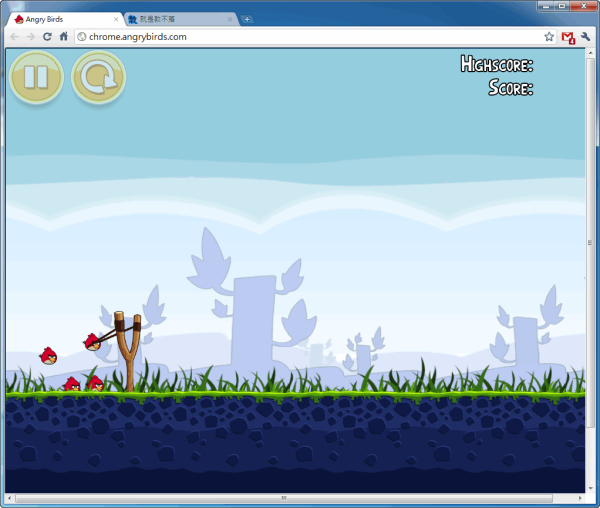This screenshot has width=600, height=508.
Task: Open the Chrome wrench settings menu
Action: 585,37
